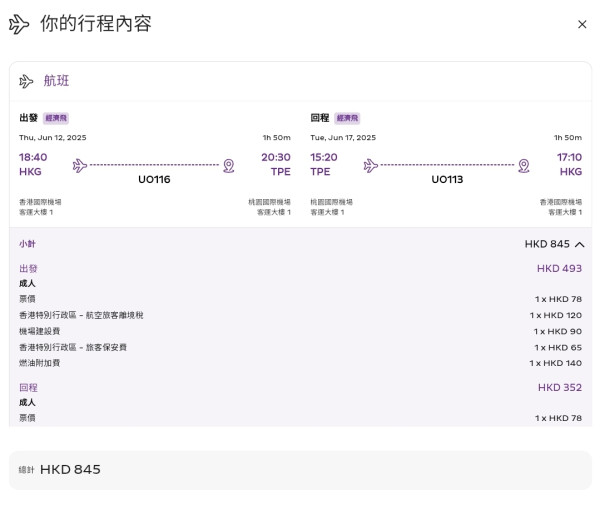600x520 pixels.
Task: Click the date Thu, Jun 12, 2025
Action: tap(53, 137)
